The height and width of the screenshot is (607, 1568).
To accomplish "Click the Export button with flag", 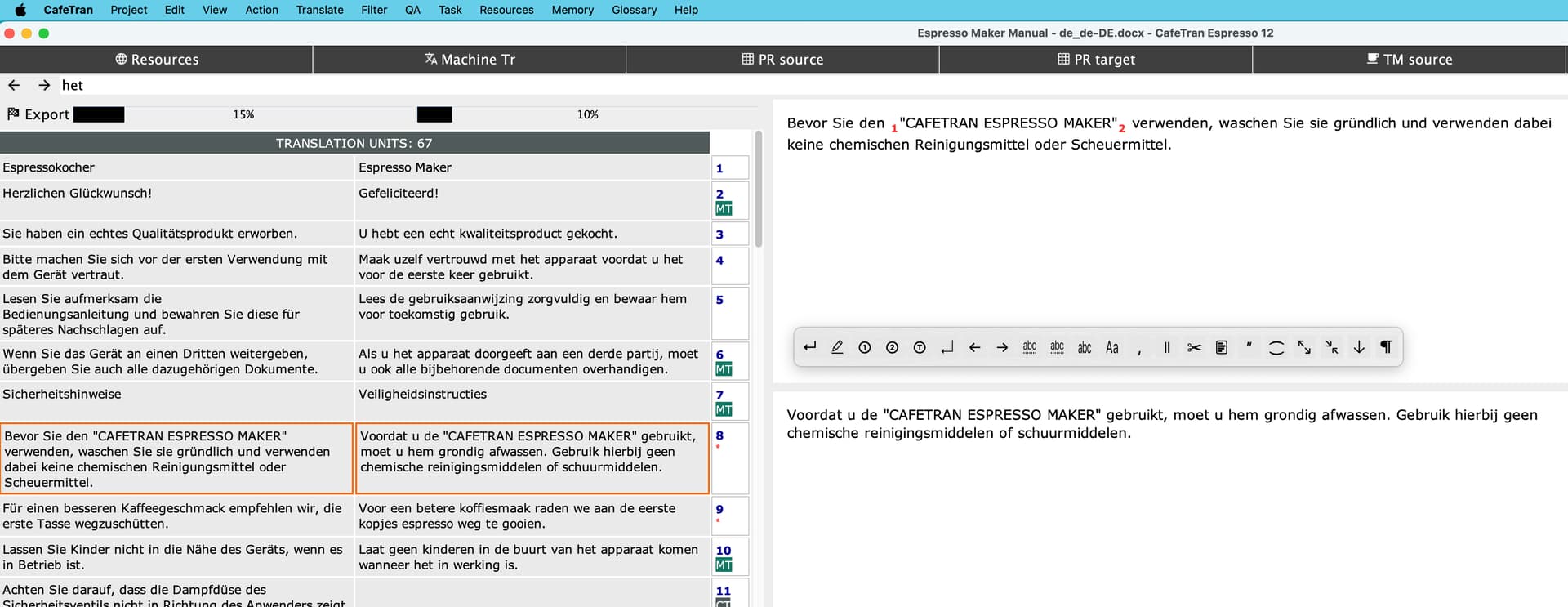I will (38, 114).
